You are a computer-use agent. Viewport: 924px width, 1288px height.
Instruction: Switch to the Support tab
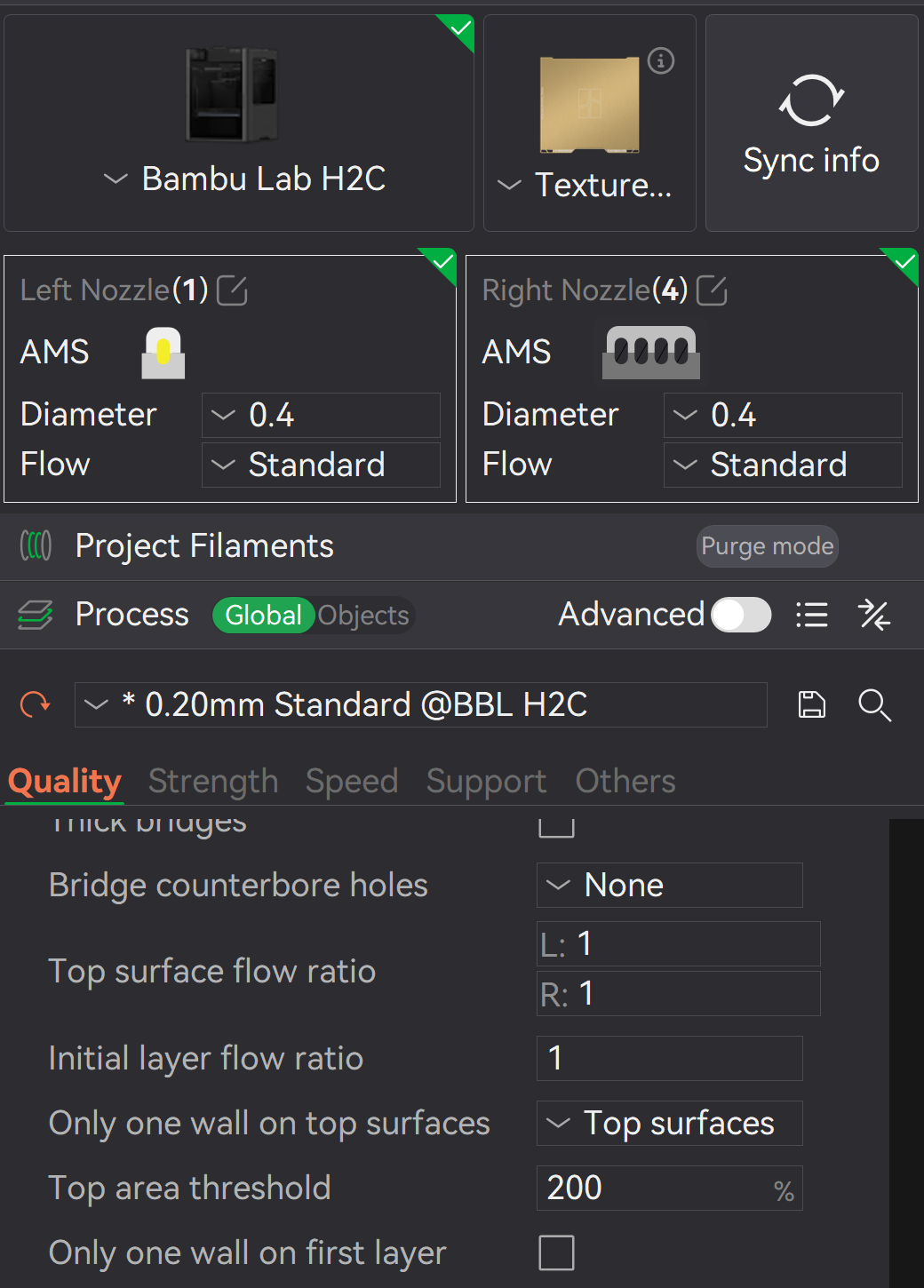(487, 782)
